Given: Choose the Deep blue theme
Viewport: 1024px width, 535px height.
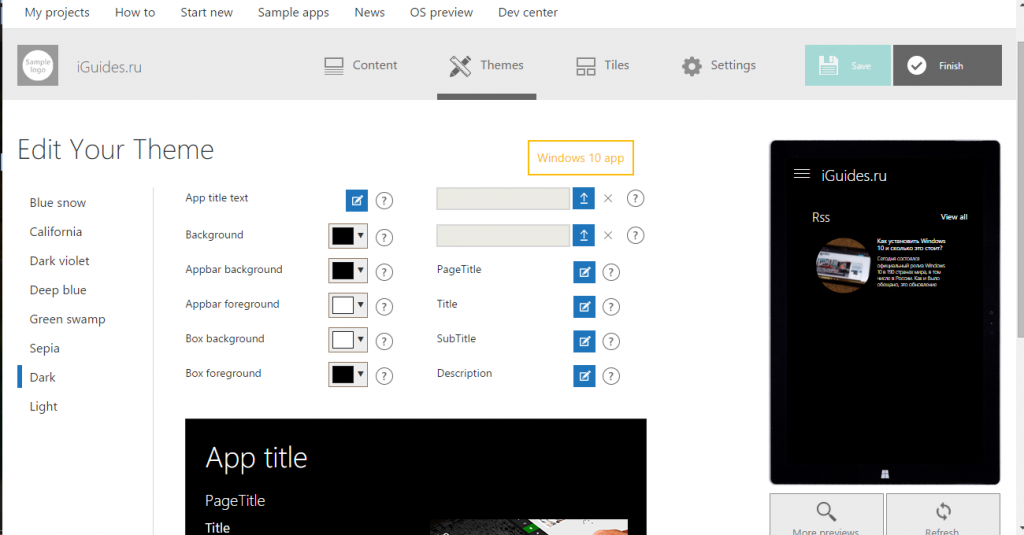Looking at the screenshot, I should coord(57,290).
